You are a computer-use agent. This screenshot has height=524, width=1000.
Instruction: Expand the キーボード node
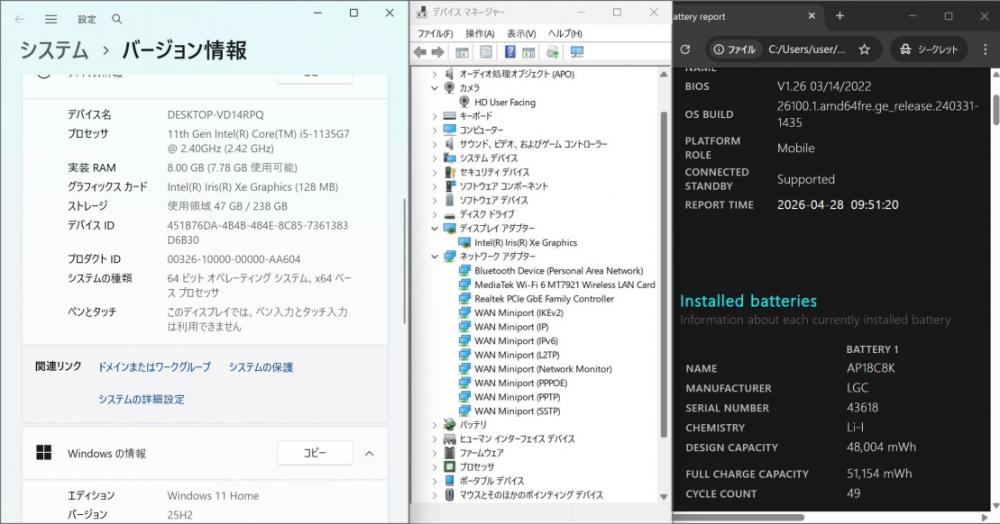tap(435, 116)
